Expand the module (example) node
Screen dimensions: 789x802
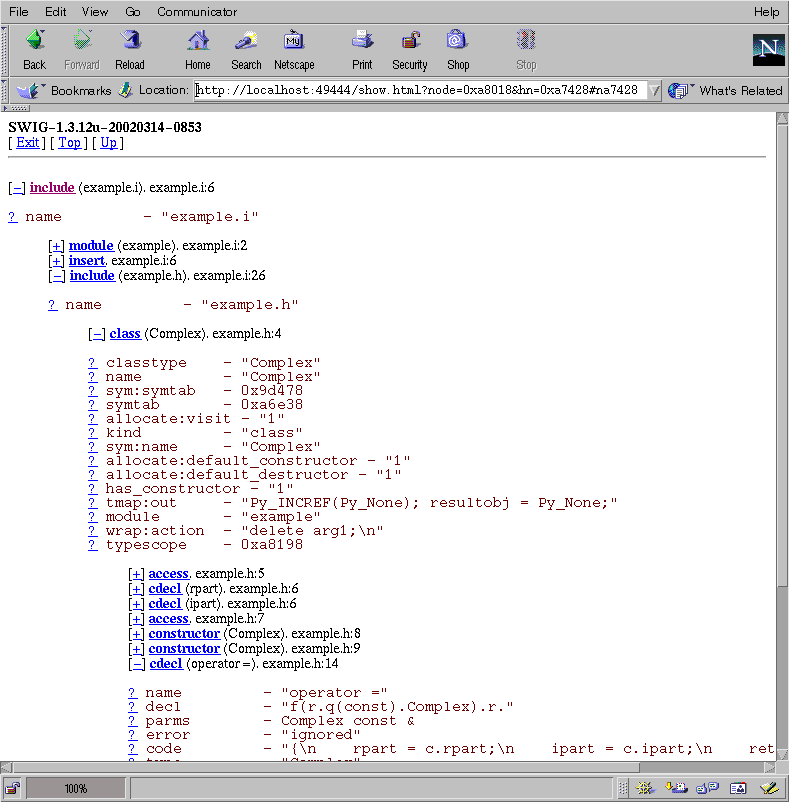tap(57, 246)
